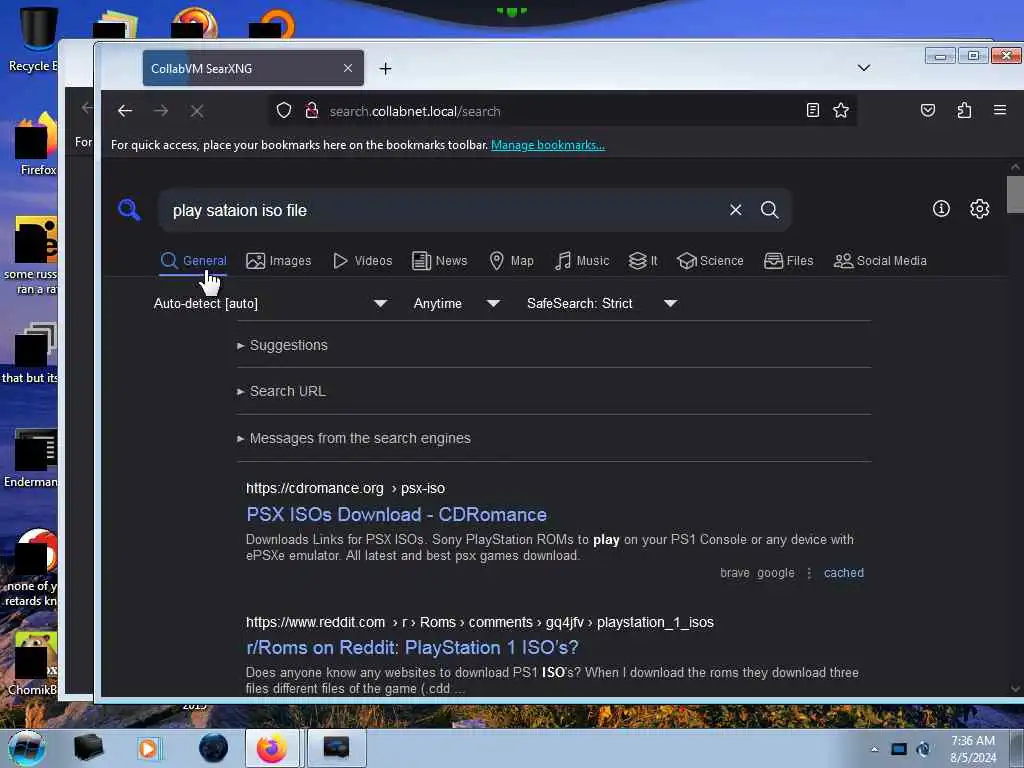Open the tracking protection shield icon
The width and height of the screenshot is (1024, 768).
(283, 110)
